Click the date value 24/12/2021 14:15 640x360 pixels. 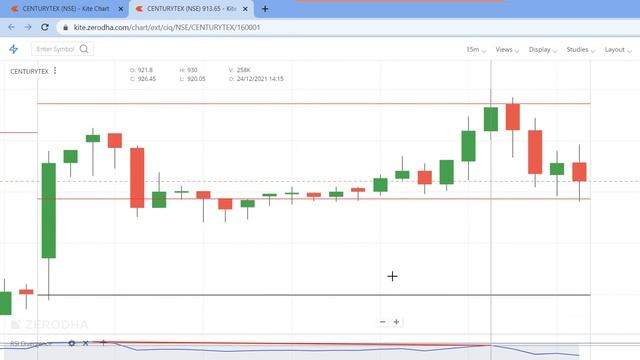pos(260,79)
